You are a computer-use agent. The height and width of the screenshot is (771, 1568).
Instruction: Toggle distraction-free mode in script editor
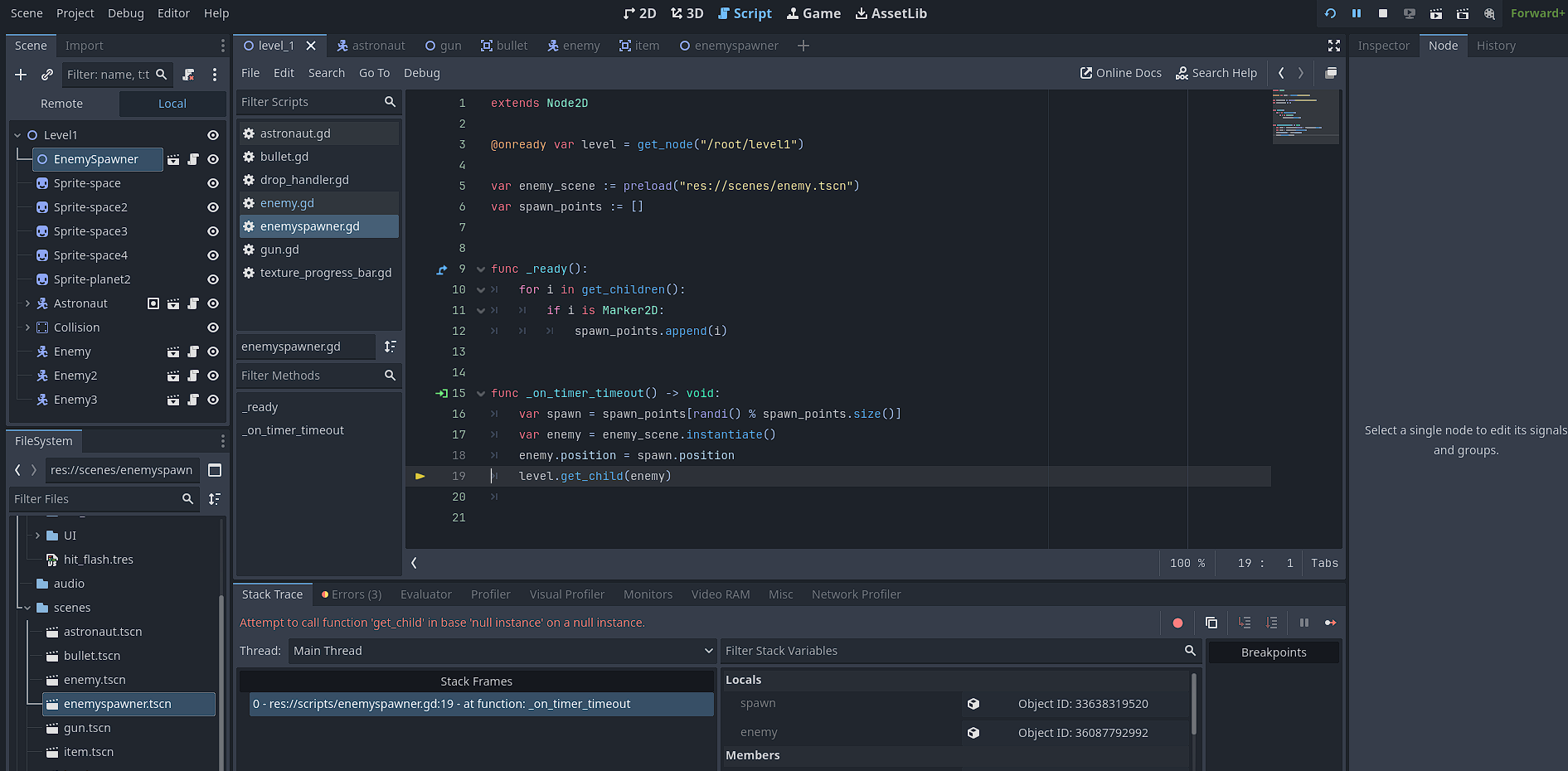(x=1334, y=46)
